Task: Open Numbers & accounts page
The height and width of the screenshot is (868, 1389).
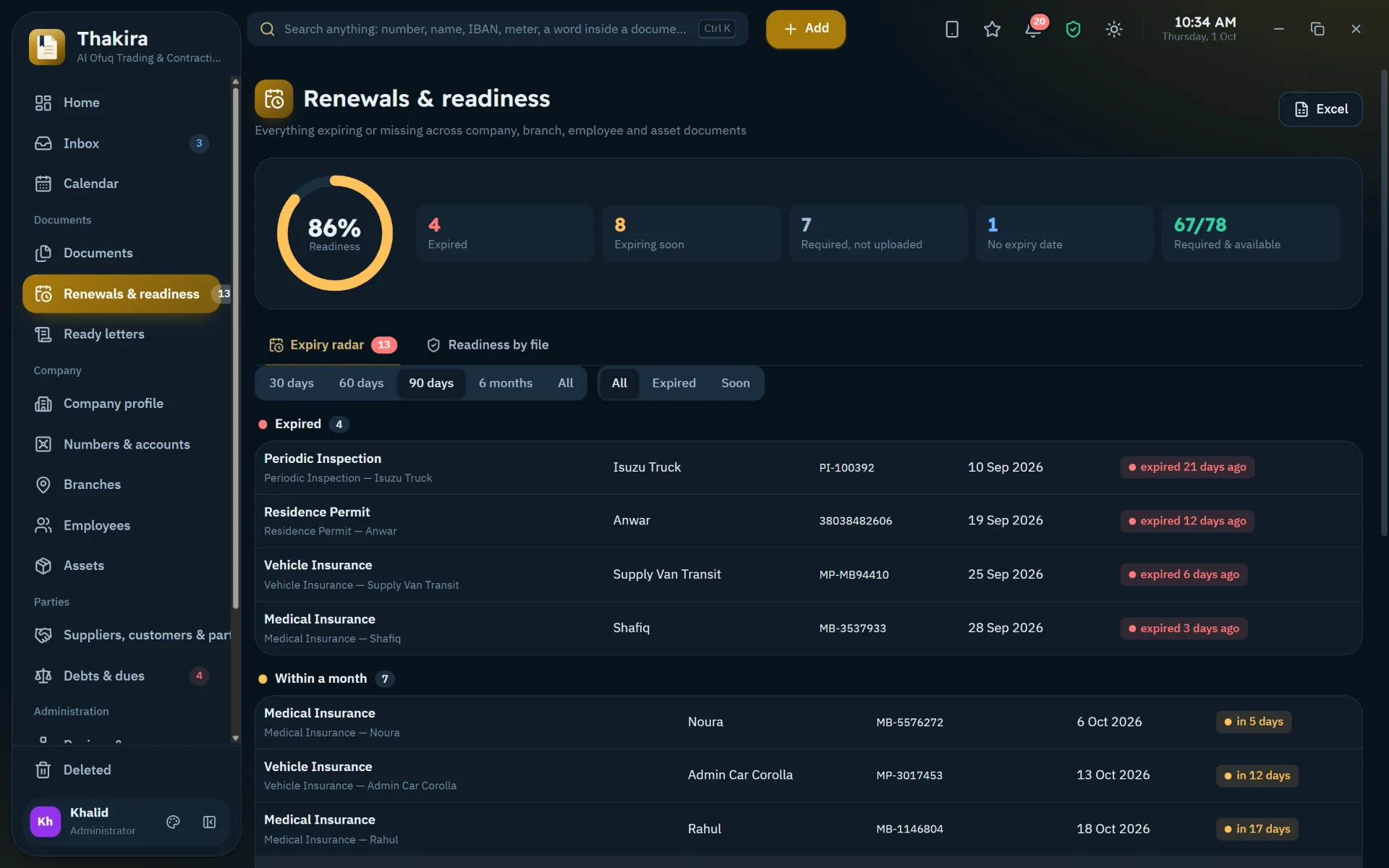Action: [122, 444]
